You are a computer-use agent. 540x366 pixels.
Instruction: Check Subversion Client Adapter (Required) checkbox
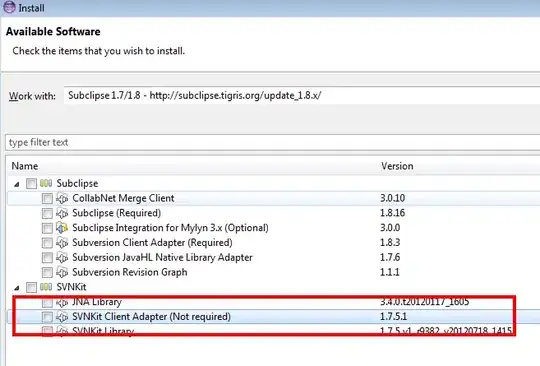tap(47, 243)
